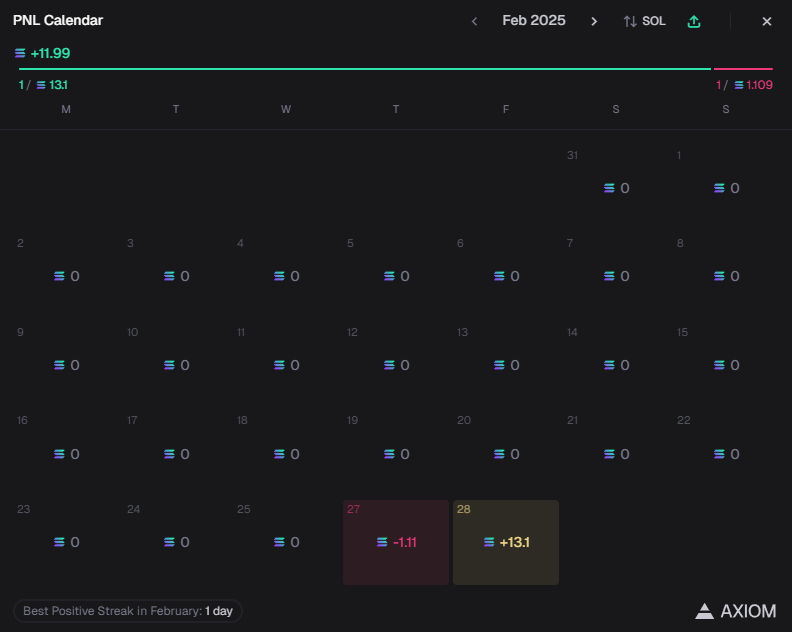
Task: Click the +11.99 total PNL value
Action: click(x=51, y=53)
